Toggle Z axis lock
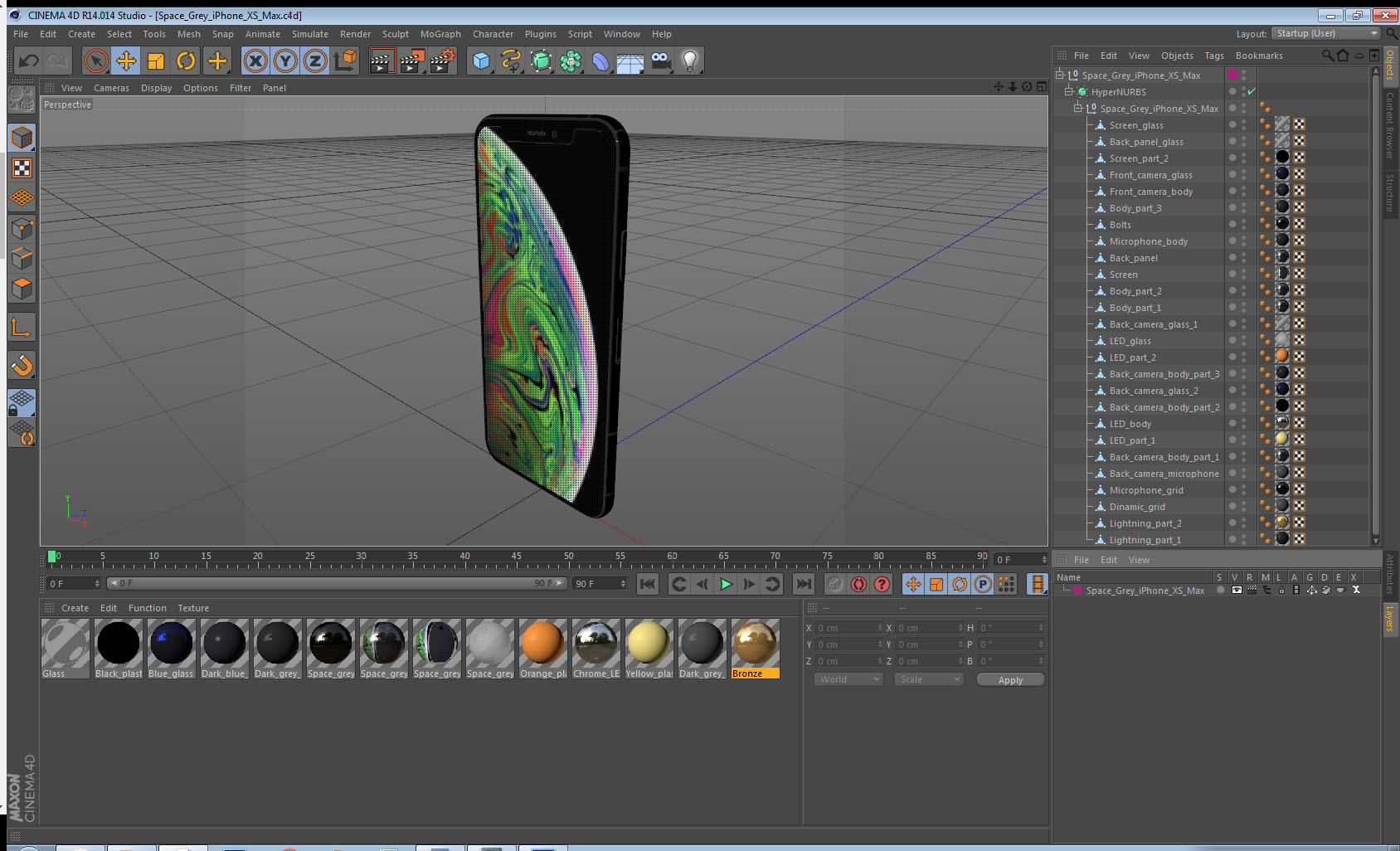1400x851 pixels. tap(315, 61)
